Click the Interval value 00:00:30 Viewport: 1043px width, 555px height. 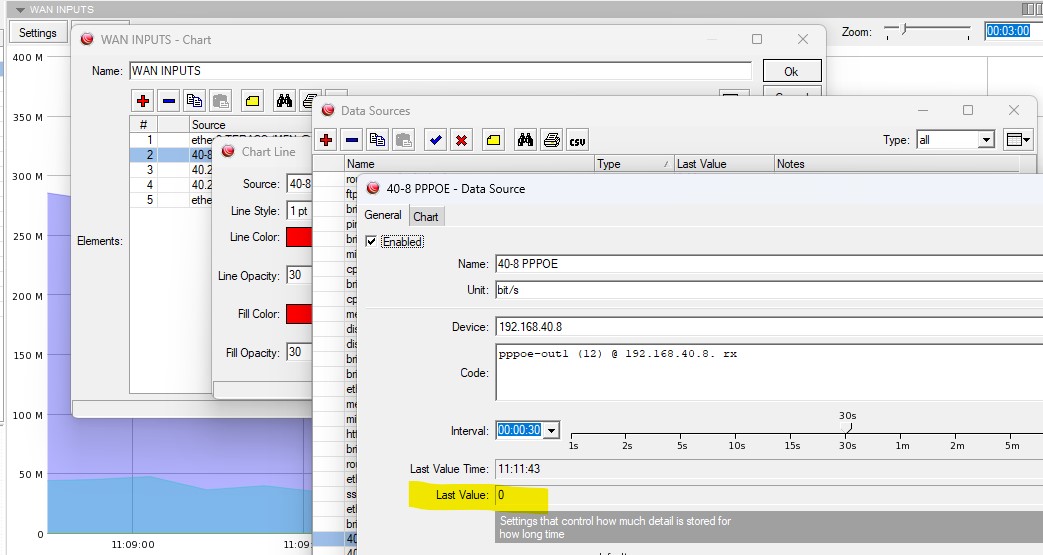click(x=520, y=430)
